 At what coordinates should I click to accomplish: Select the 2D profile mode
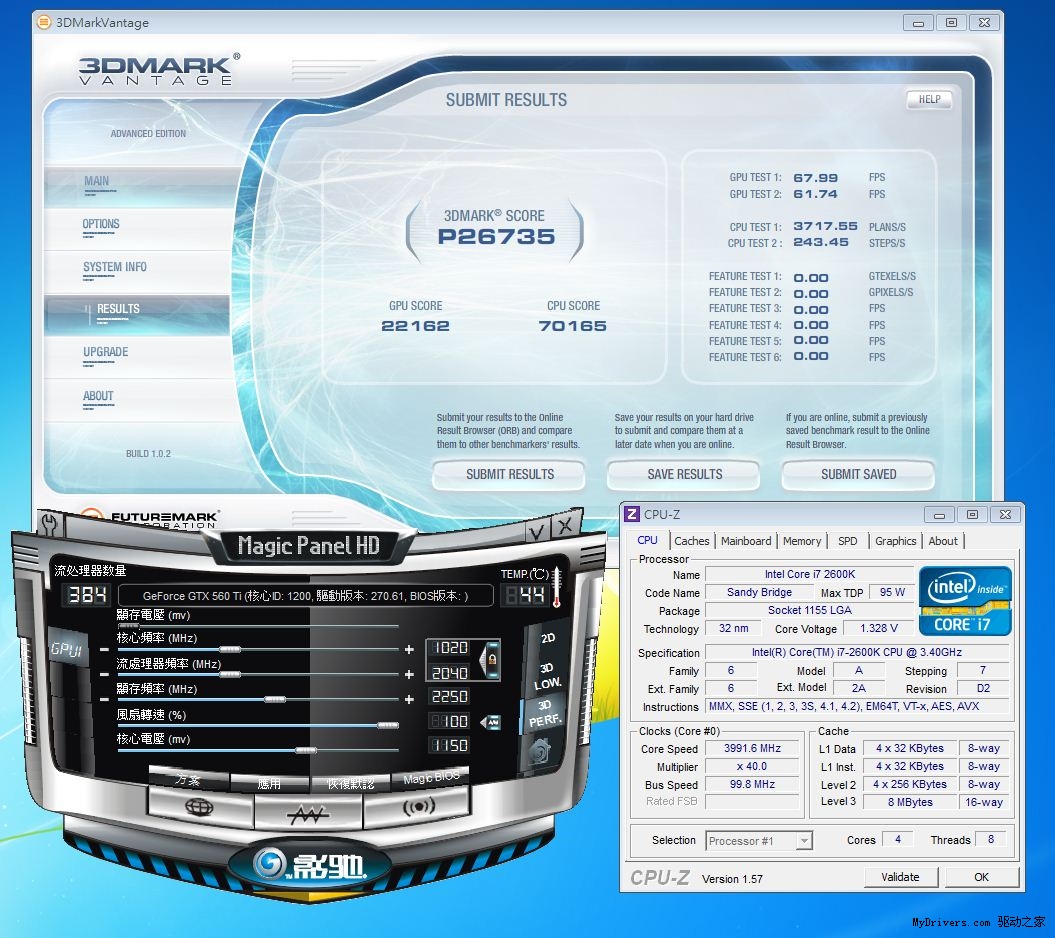click(548, 637)
